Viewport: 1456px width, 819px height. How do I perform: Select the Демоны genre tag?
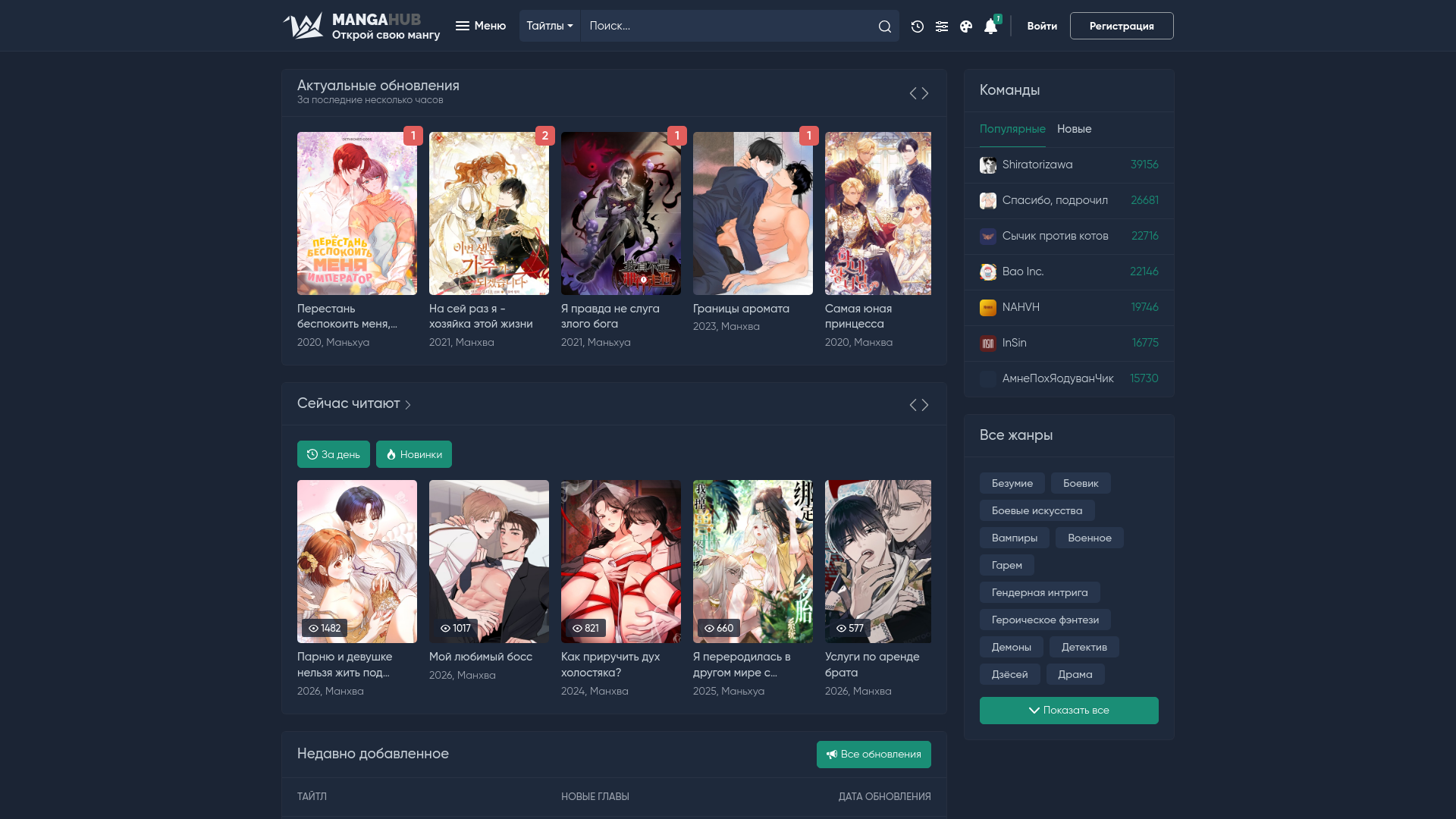point(1012,647)
